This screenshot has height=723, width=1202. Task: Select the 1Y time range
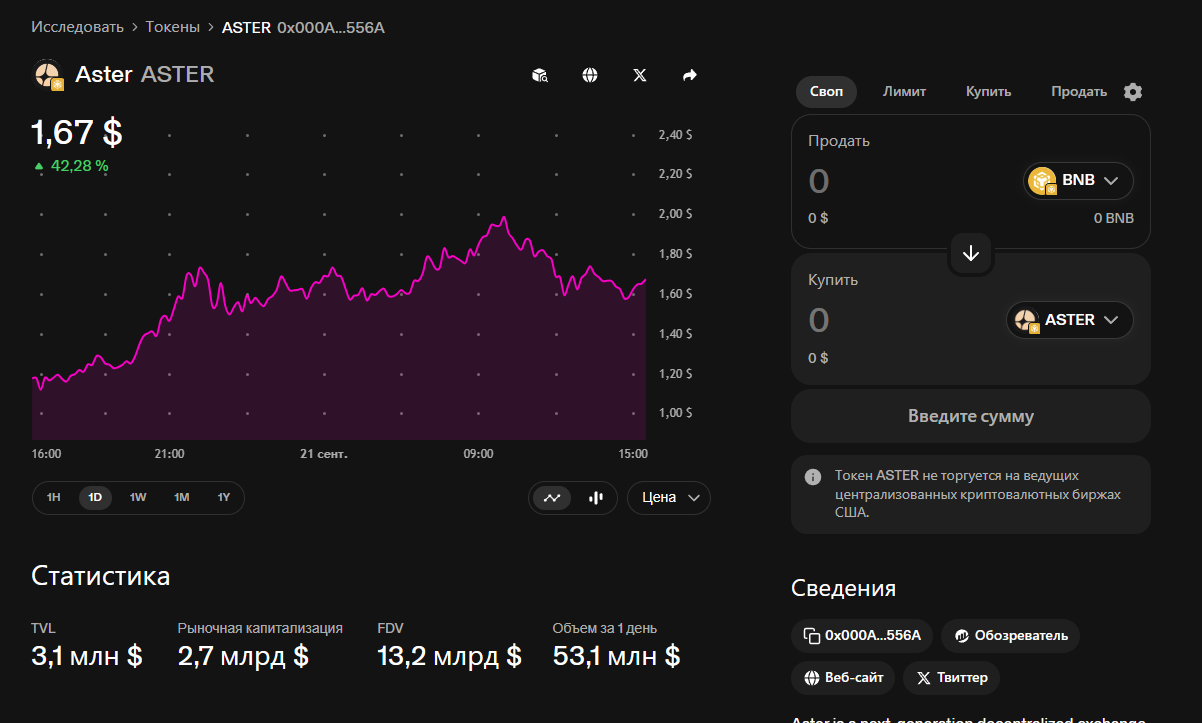pos(224,498)
